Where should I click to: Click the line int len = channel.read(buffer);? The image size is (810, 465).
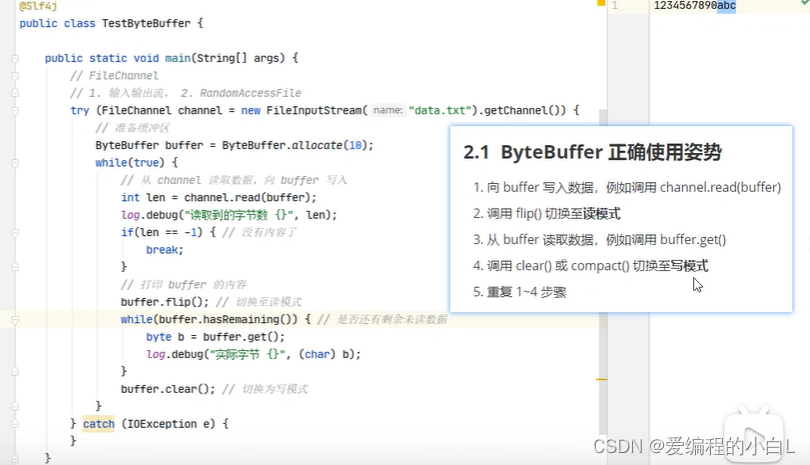pos(219,197)
